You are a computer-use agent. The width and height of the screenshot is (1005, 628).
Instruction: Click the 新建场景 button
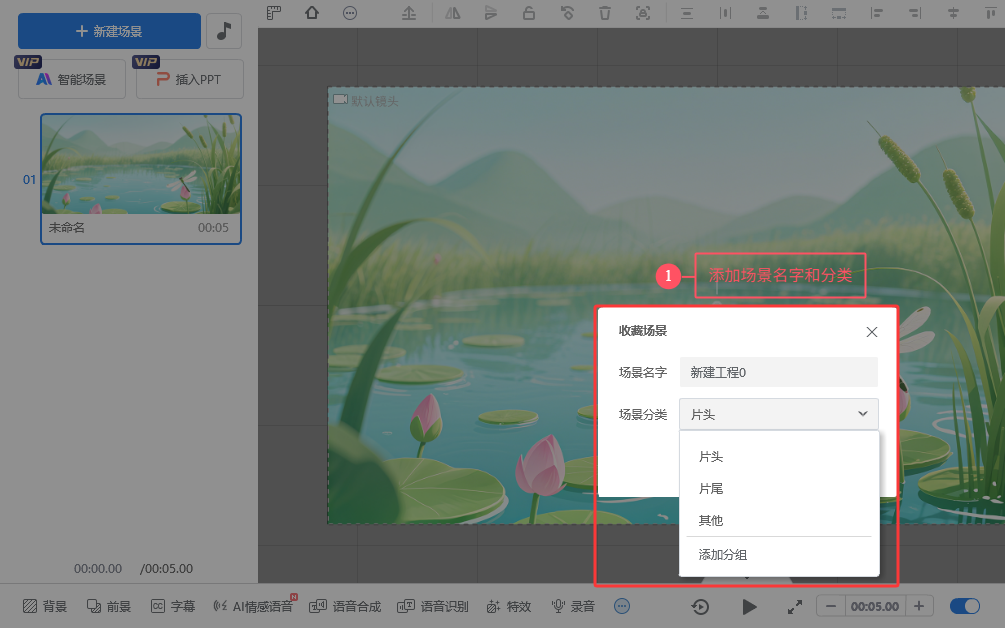pos(109,31)
